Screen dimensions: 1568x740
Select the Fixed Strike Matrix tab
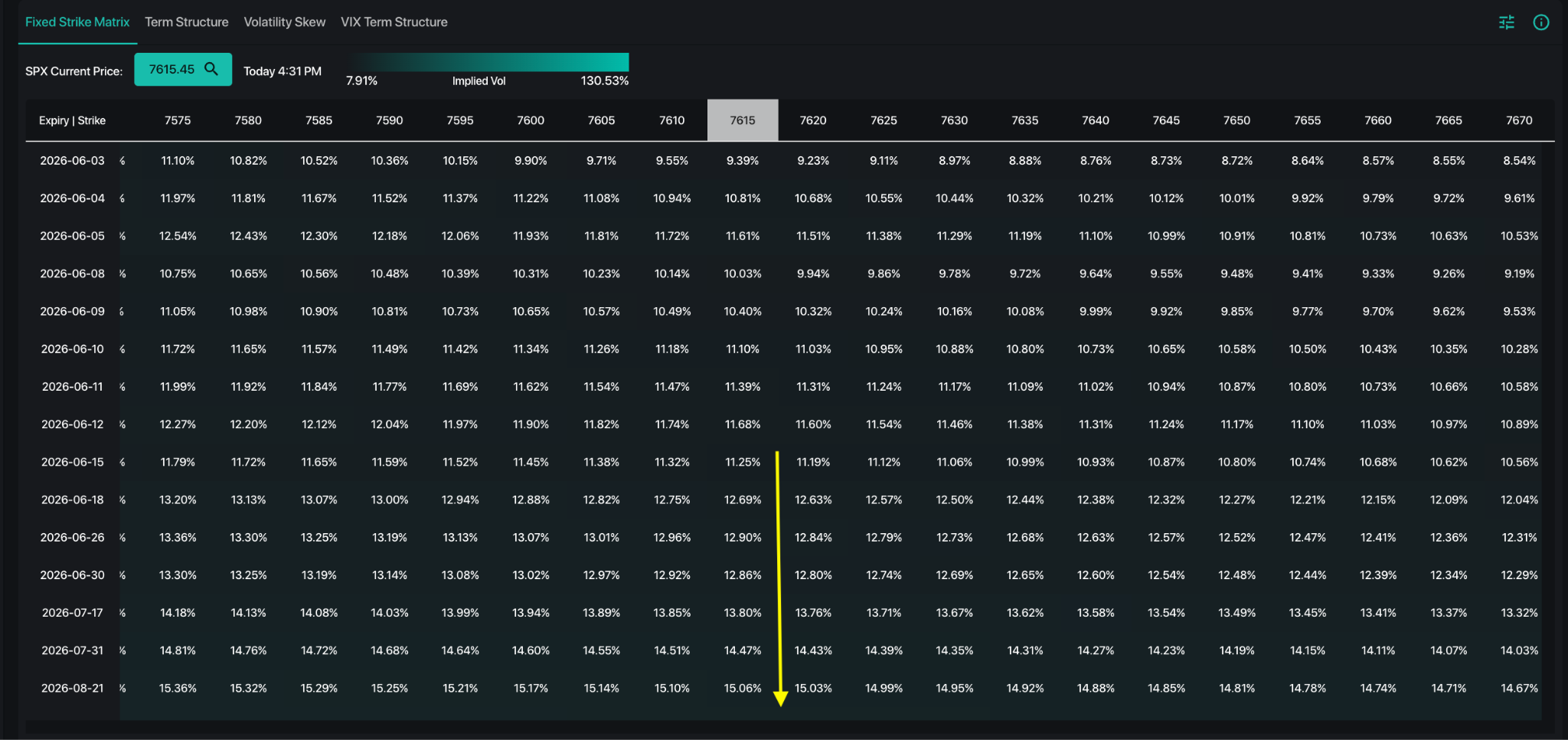(77, 22)
